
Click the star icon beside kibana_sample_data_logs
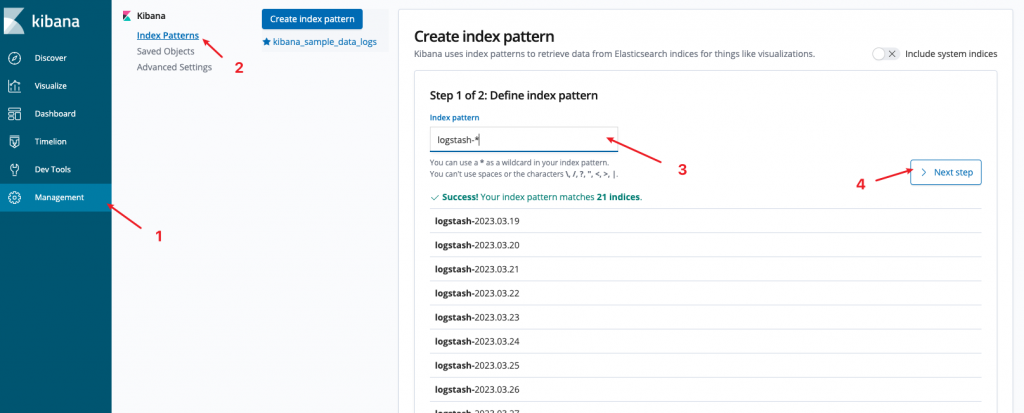[266, 42]
